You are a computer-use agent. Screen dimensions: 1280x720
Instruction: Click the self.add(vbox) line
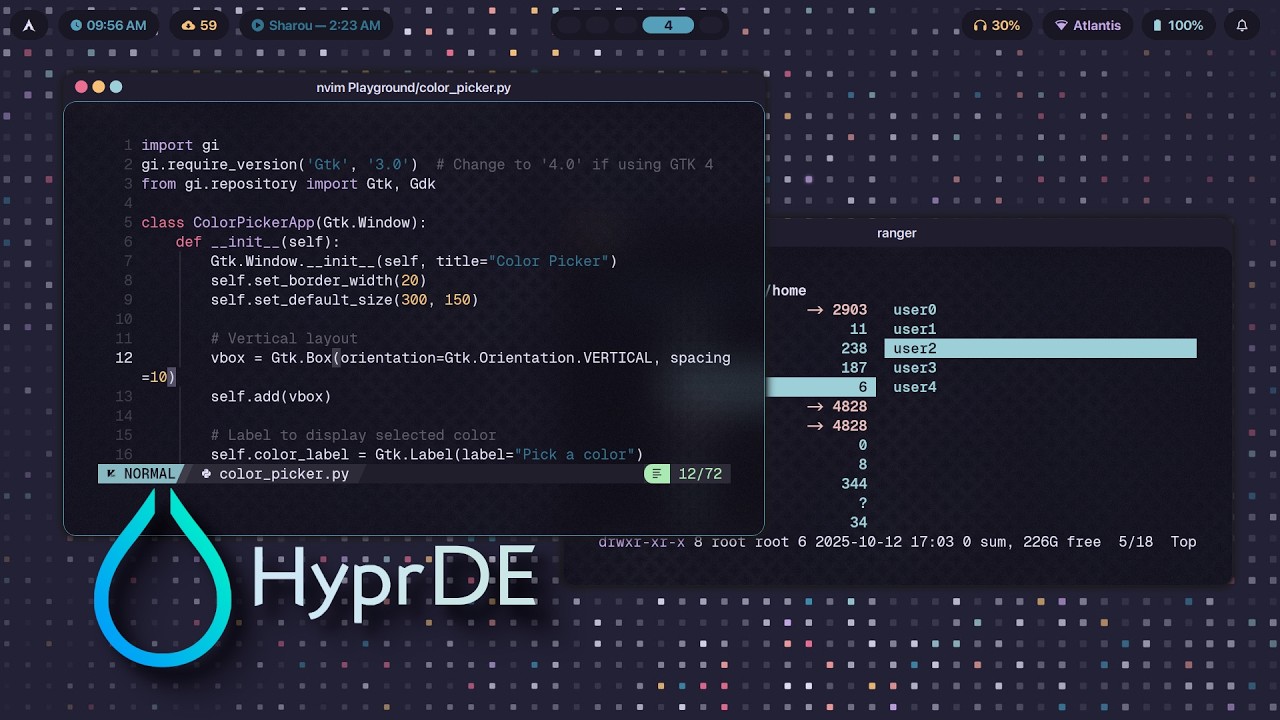point(271,396)
